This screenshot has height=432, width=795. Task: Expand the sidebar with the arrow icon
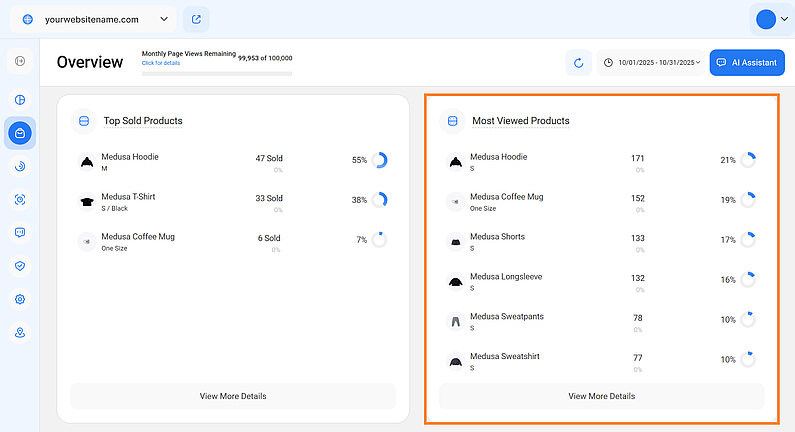(x=20, y=62)
